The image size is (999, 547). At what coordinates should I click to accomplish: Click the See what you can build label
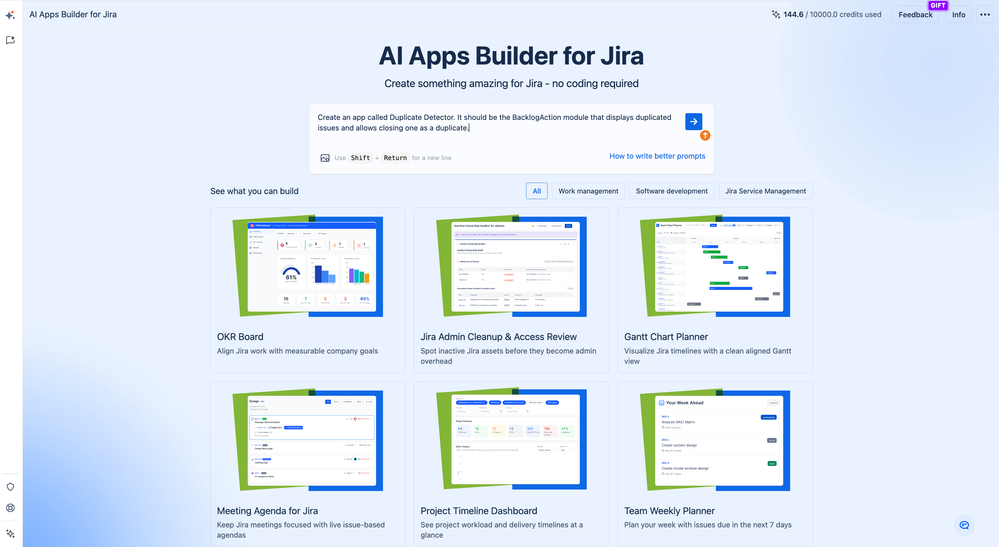pos(254,191)
